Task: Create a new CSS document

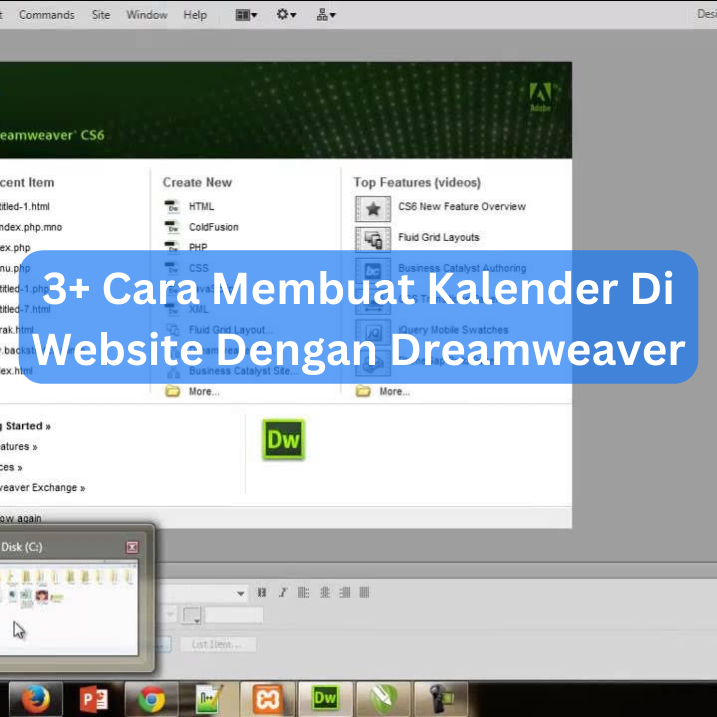Action: click(198, 268)
